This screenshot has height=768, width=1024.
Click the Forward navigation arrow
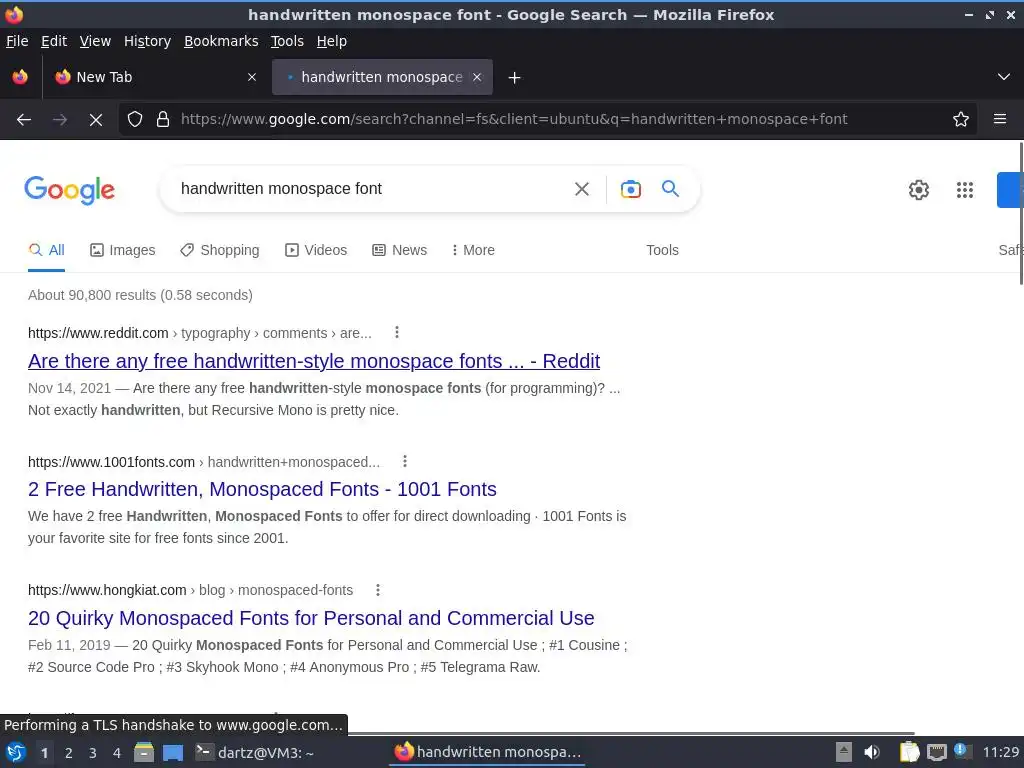[59, 120]
